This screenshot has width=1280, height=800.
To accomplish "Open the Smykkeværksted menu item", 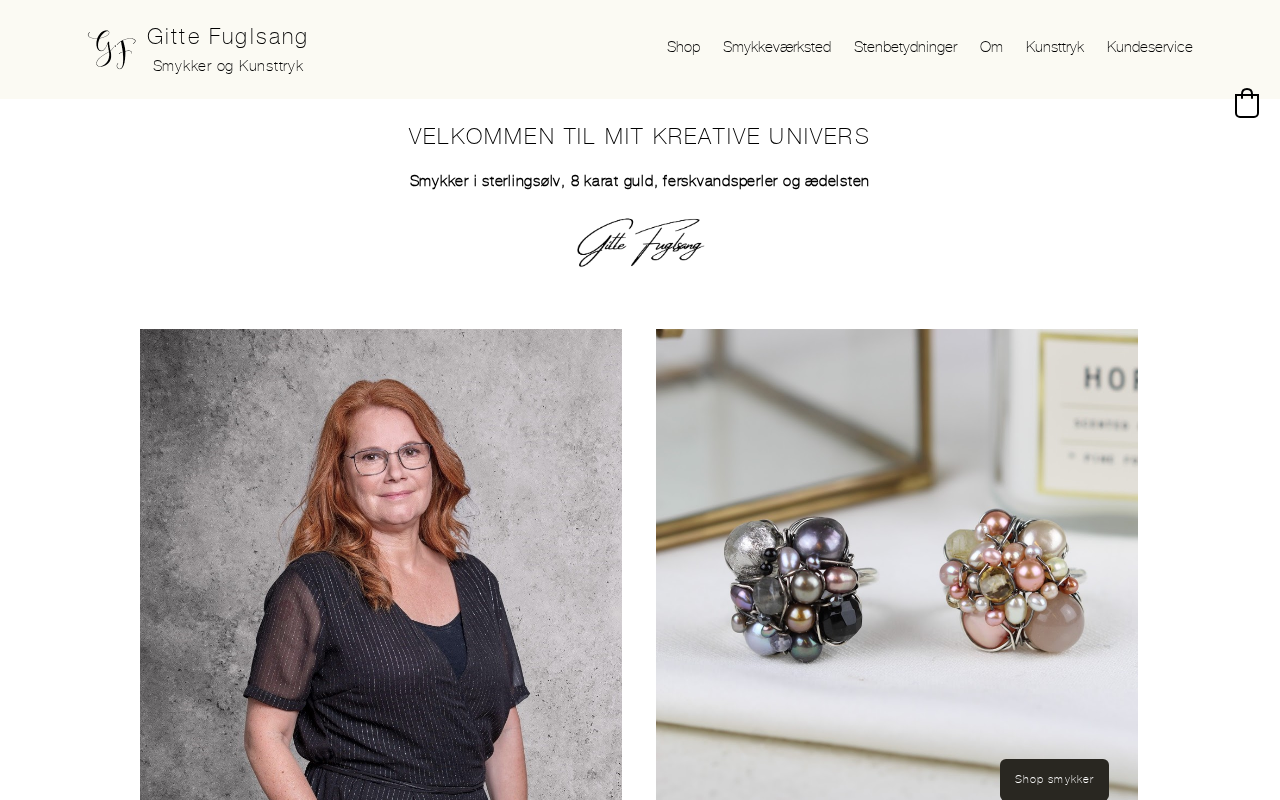I will coord(777,47).
